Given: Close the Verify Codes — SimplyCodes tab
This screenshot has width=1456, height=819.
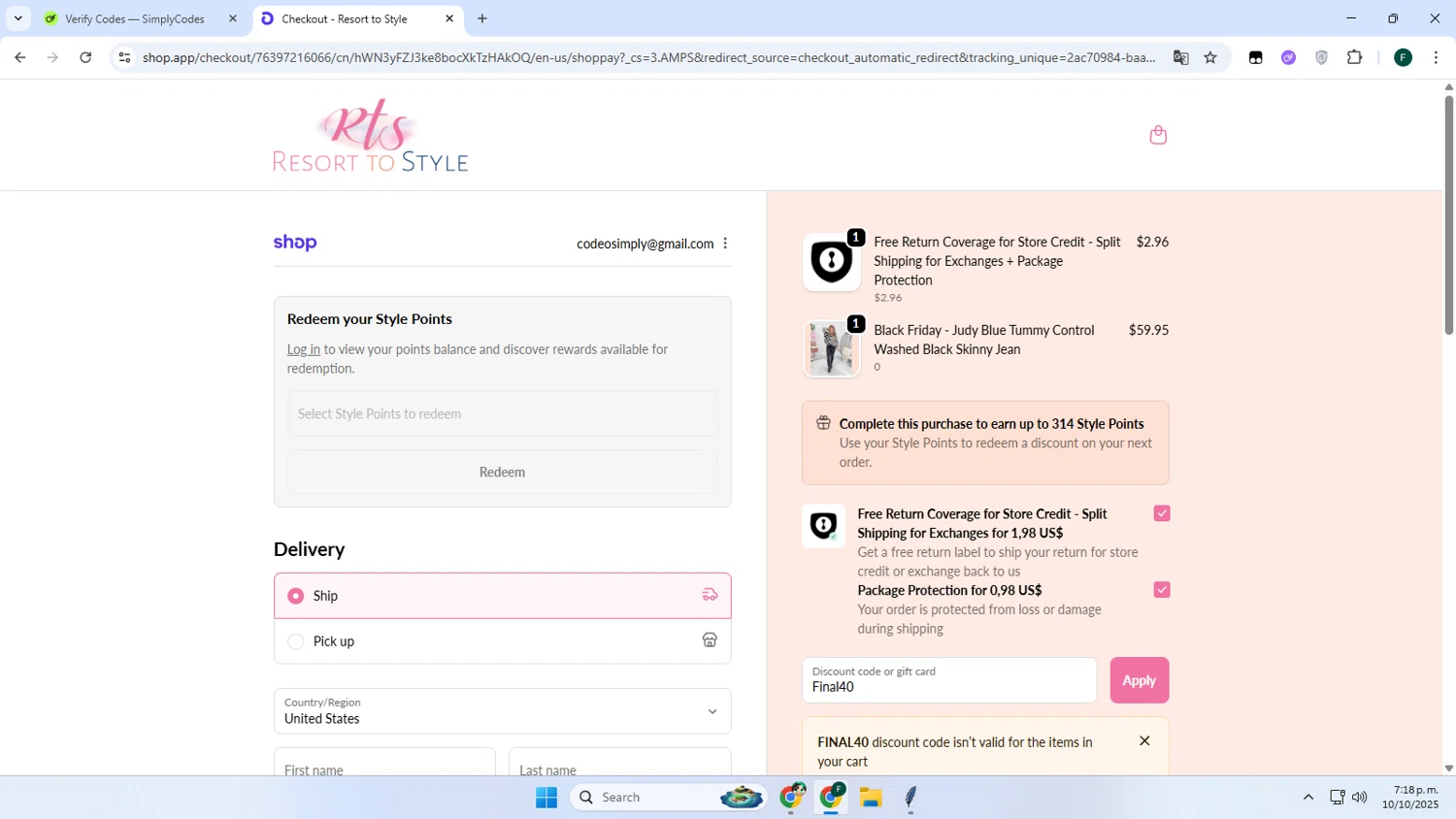Looking at the screenshot, I should pyautogui.click(x=232, y=18).
